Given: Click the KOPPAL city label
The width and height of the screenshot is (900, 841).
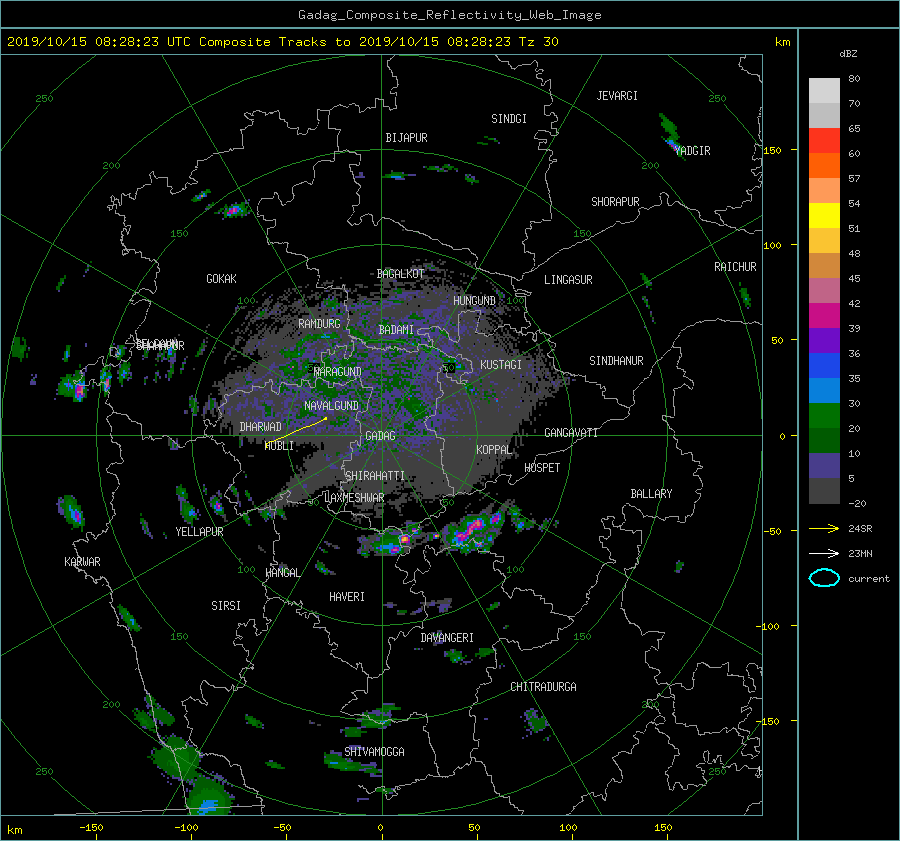Looking at the screenshot, I should point(494,449).
